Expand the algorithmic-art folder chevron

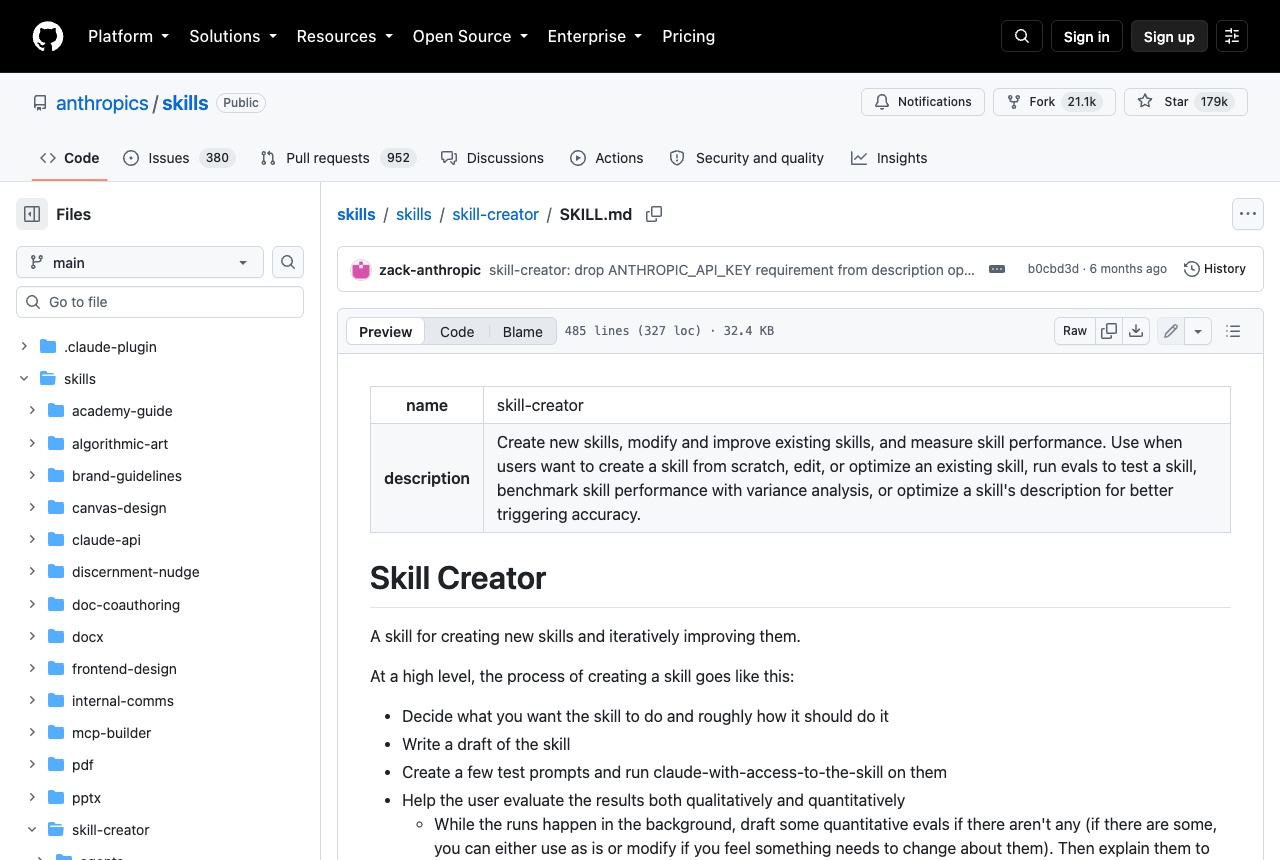pos(32,444)
